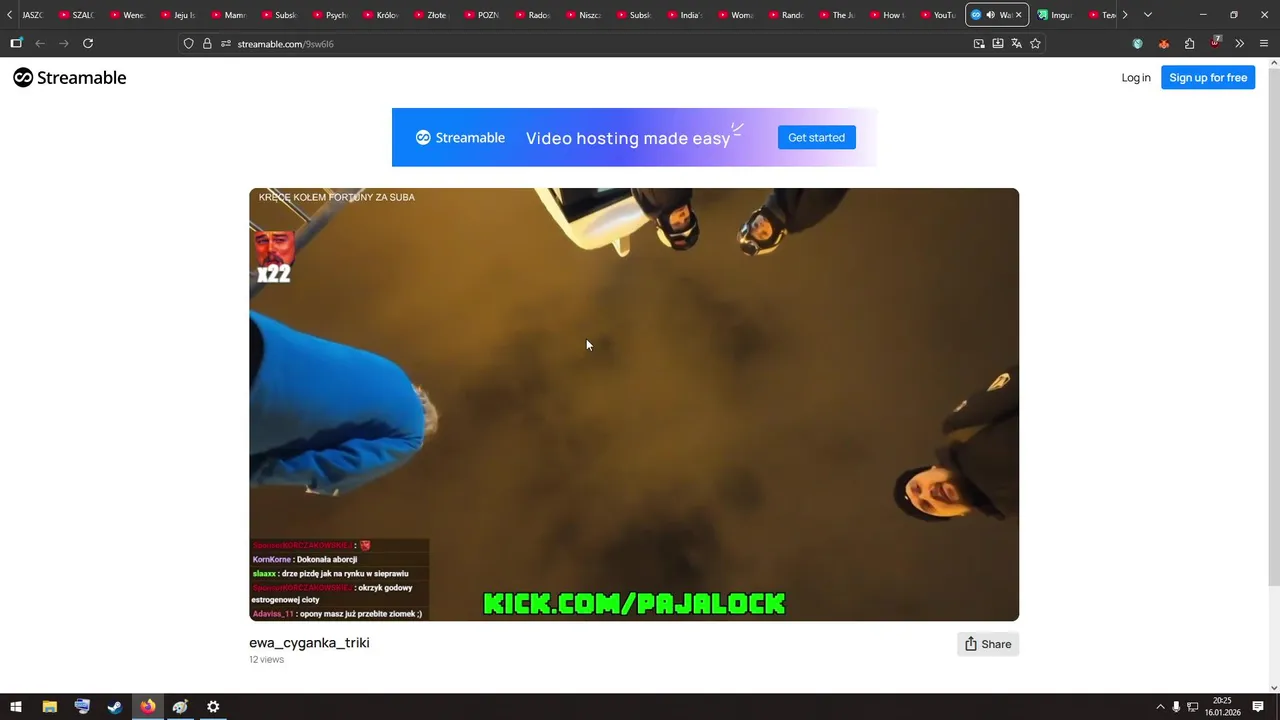Switch to the SZALC tab
1280x720 pixels.
(x=76, y=15)
